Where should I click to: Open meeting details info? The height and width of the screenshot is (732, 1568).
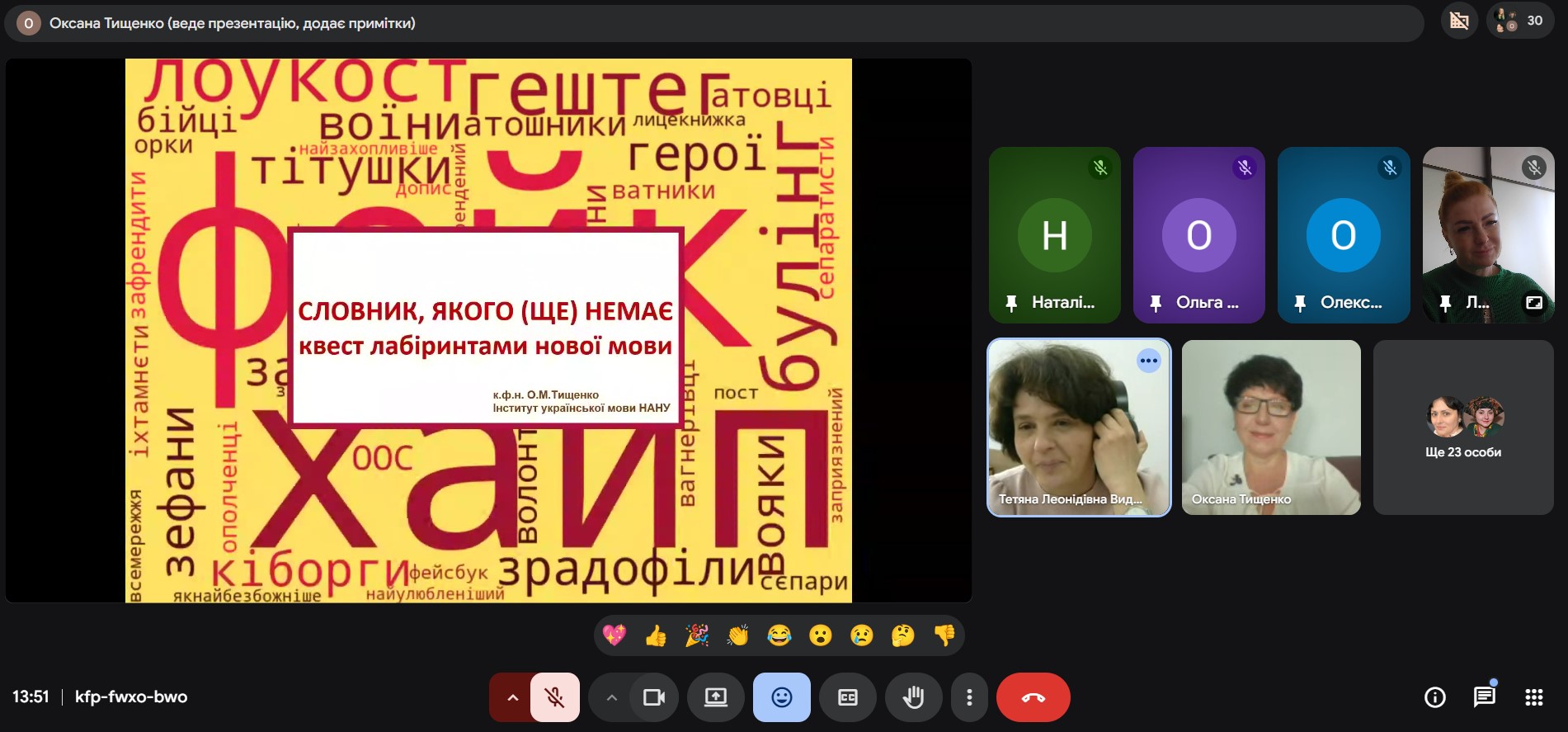1435,697
